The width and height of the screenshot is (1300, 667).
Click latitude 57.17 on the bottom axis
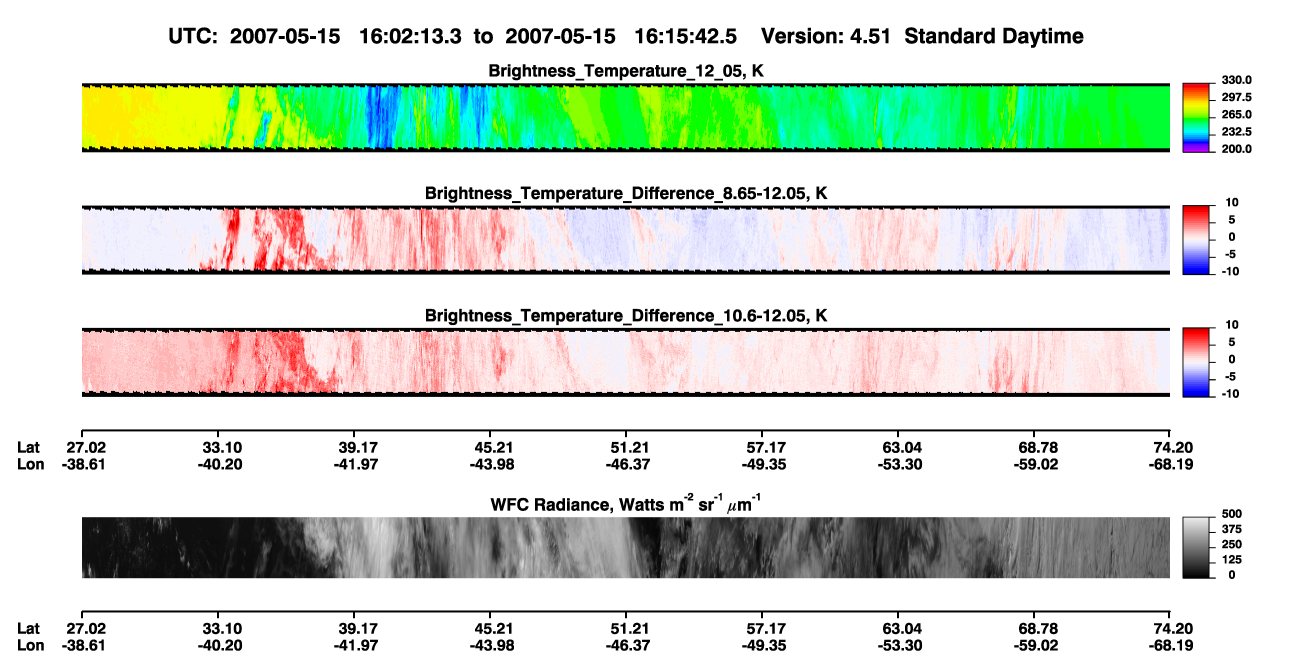(762, 629)
